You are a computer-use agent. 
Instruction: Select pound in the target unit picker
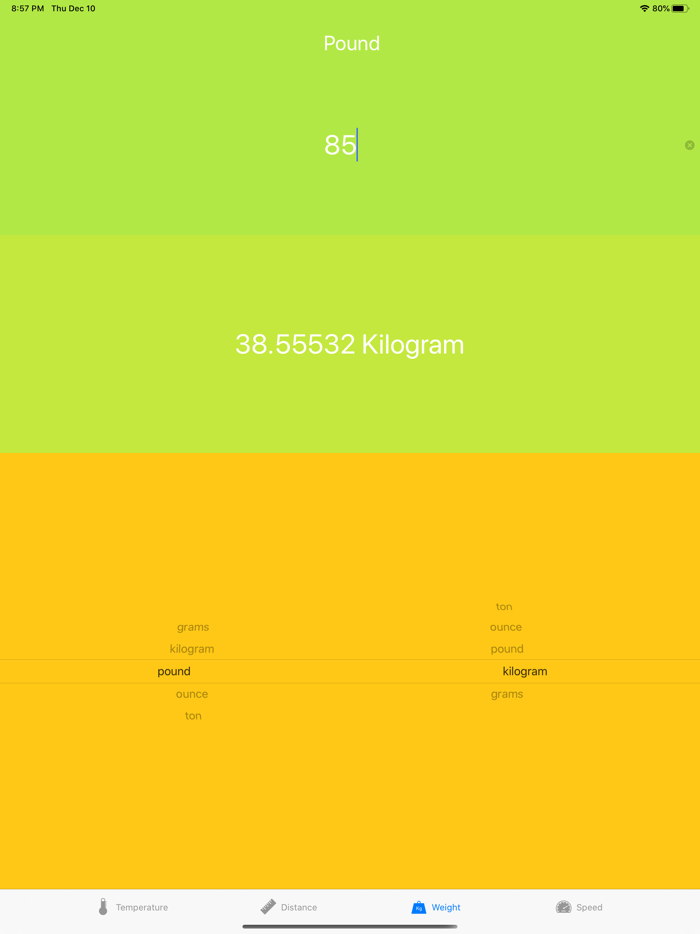point(507,649)
